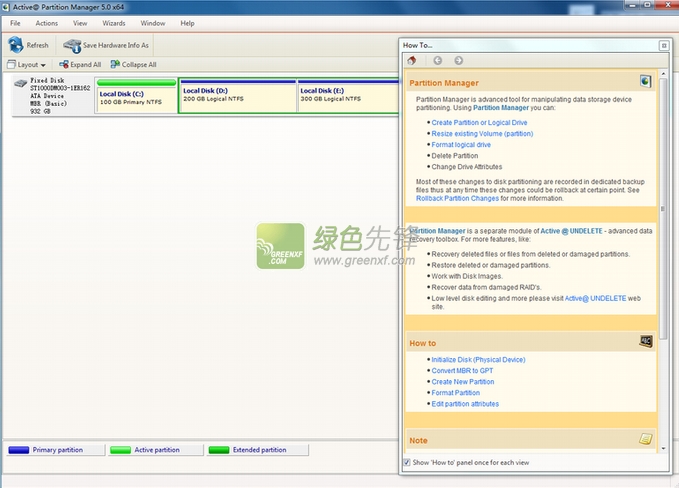Click How To panel scrollbar down arrow
The height and width of the screenshot is (488, 679).
click(663, 449)
